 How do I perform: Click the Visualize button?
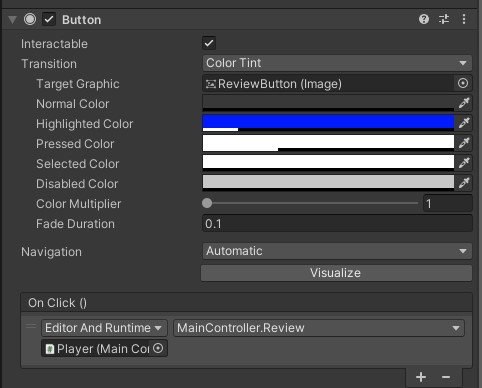tap(336, 273)
